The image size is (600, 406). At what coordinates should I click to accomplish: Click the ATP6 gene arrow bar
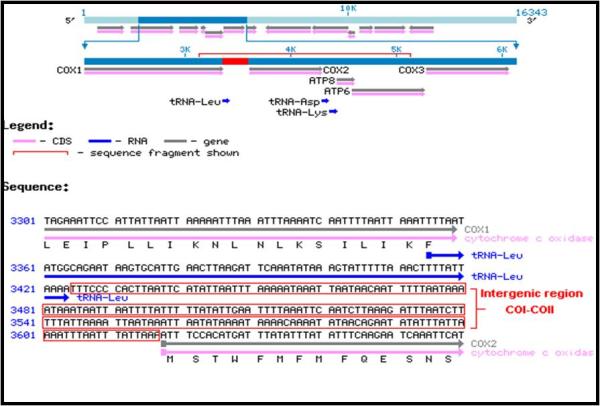pyautogui.click(x=381, y=94)
